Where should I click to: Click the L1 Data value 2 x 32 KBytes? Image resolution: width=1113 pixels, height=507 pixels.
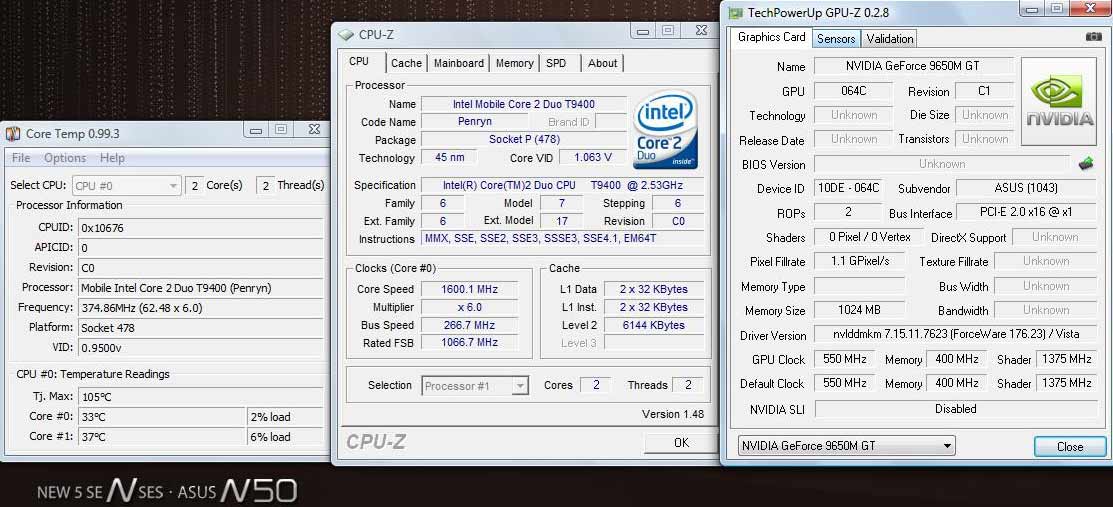tap(653, 289)
